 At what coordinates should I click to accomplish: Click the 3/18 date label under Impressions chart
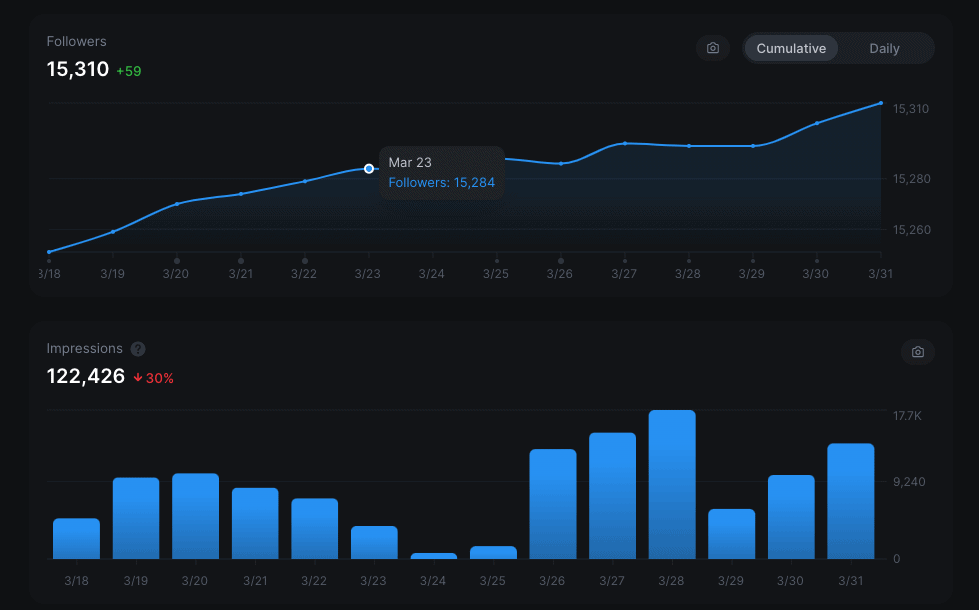pyautogui.click(x=76, y=581)
